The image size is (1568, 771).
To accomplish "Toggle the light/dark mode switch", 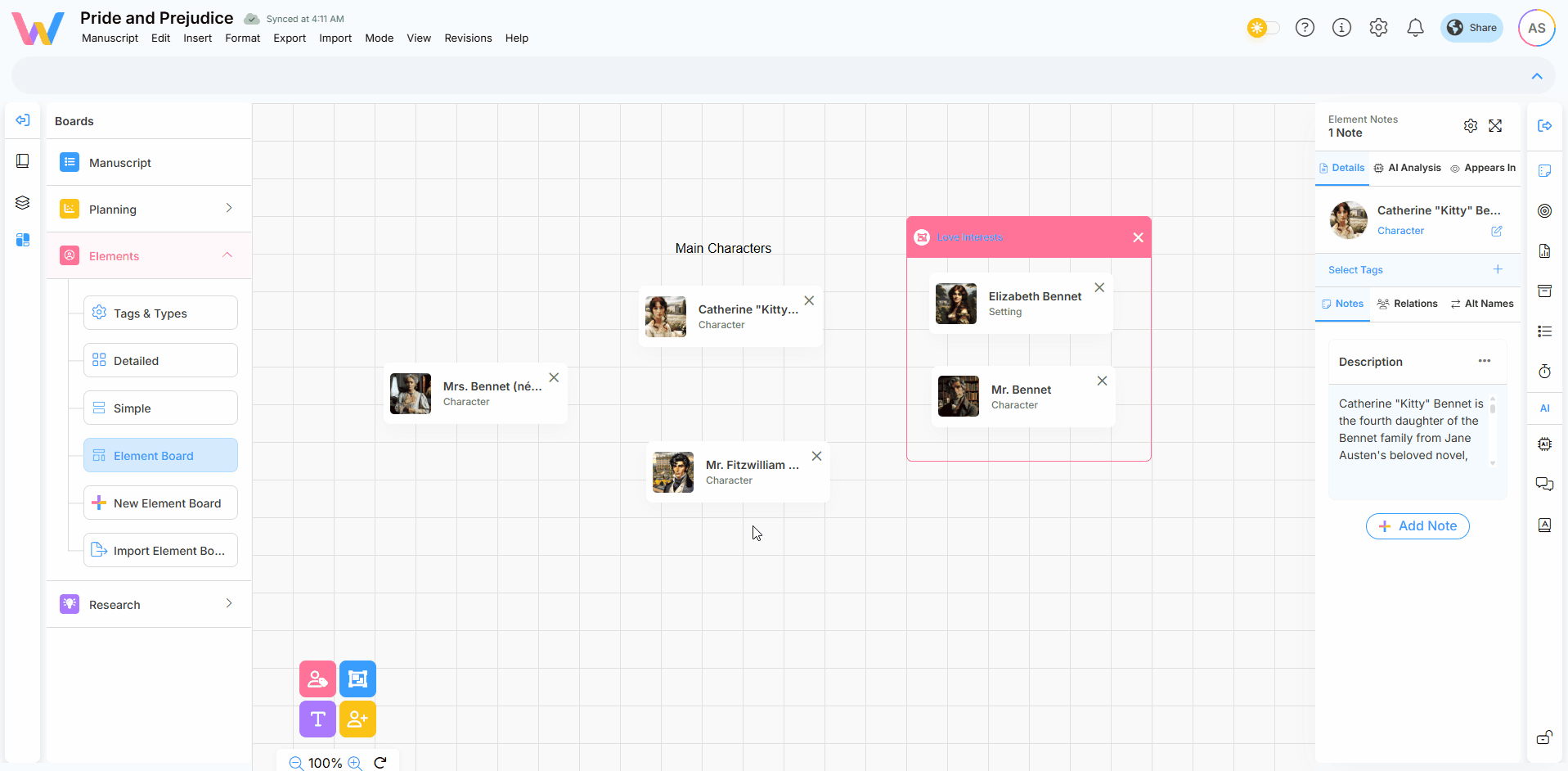I will pyautogui.click(x=1263, y=28).
